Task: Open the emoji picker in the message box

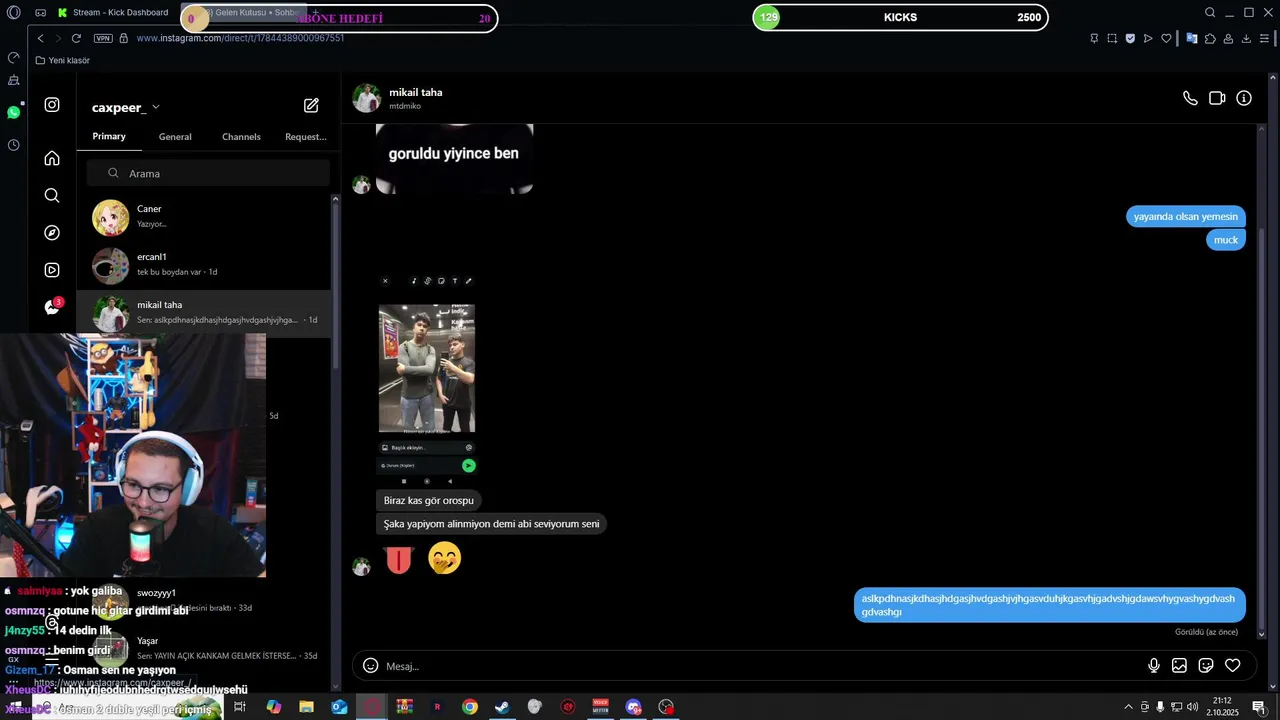Action: (x=370, y=666)
